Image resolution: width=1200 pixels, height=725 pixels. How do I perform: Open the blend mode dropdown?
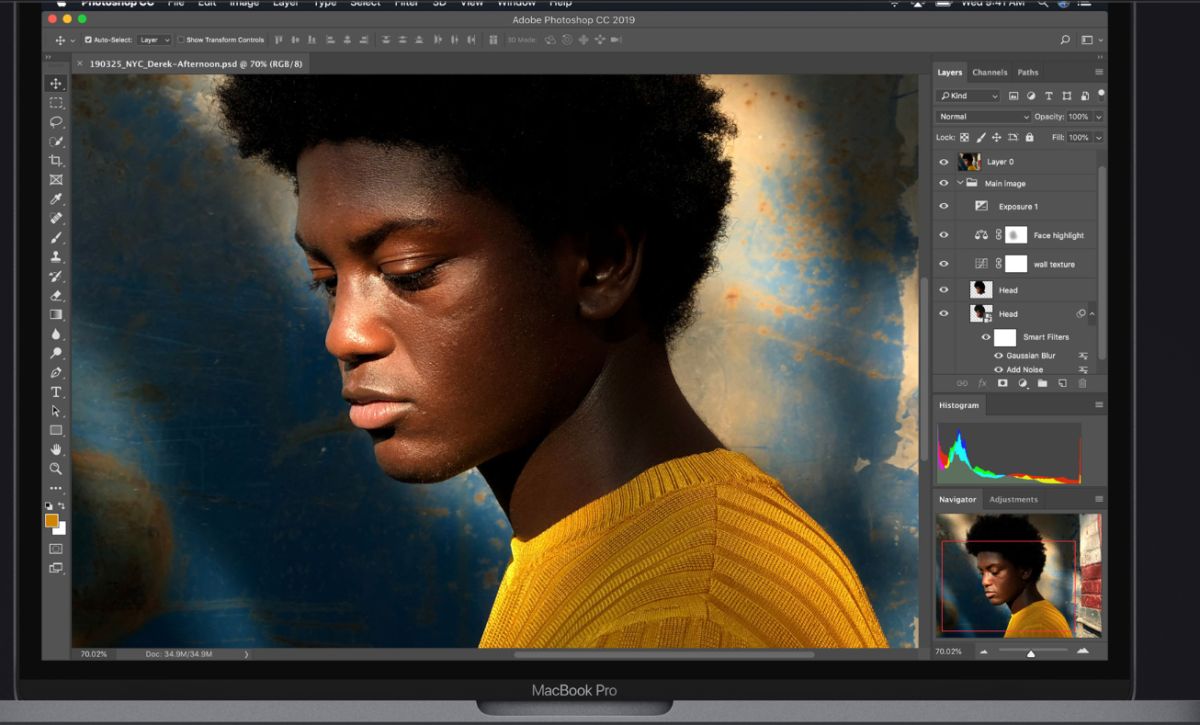coord(982,116)
